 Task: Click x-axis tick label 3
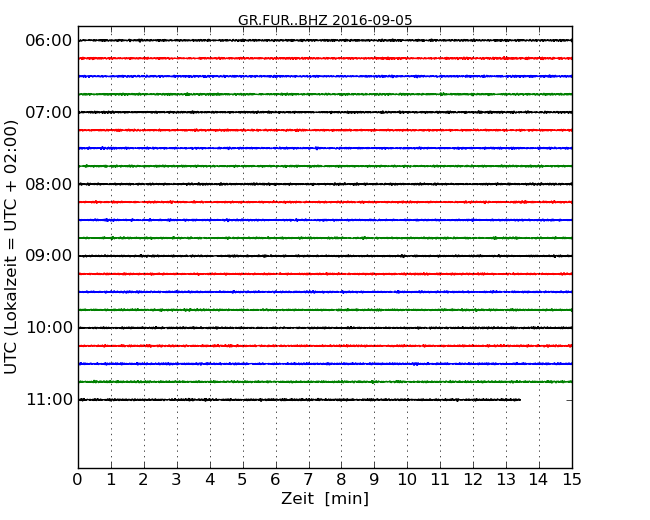177,479
